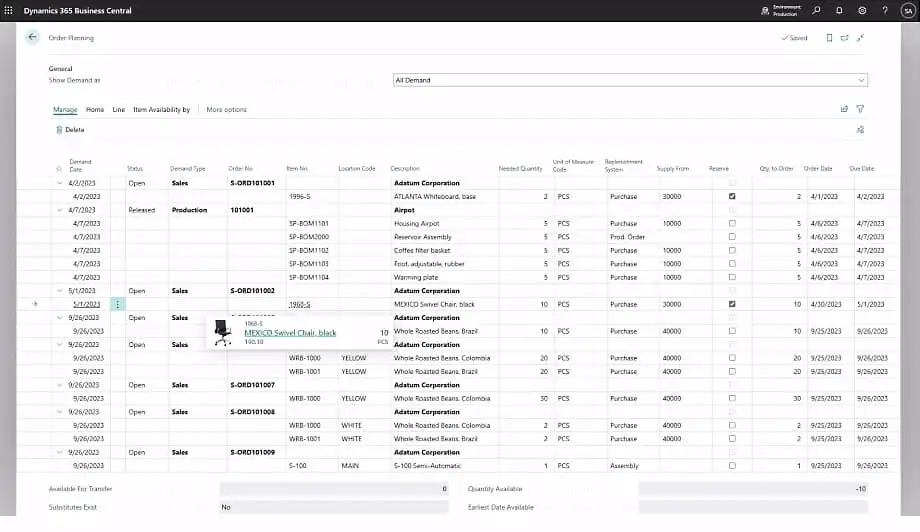Click the Dynamics 365 Business Central title

[77, 11]
